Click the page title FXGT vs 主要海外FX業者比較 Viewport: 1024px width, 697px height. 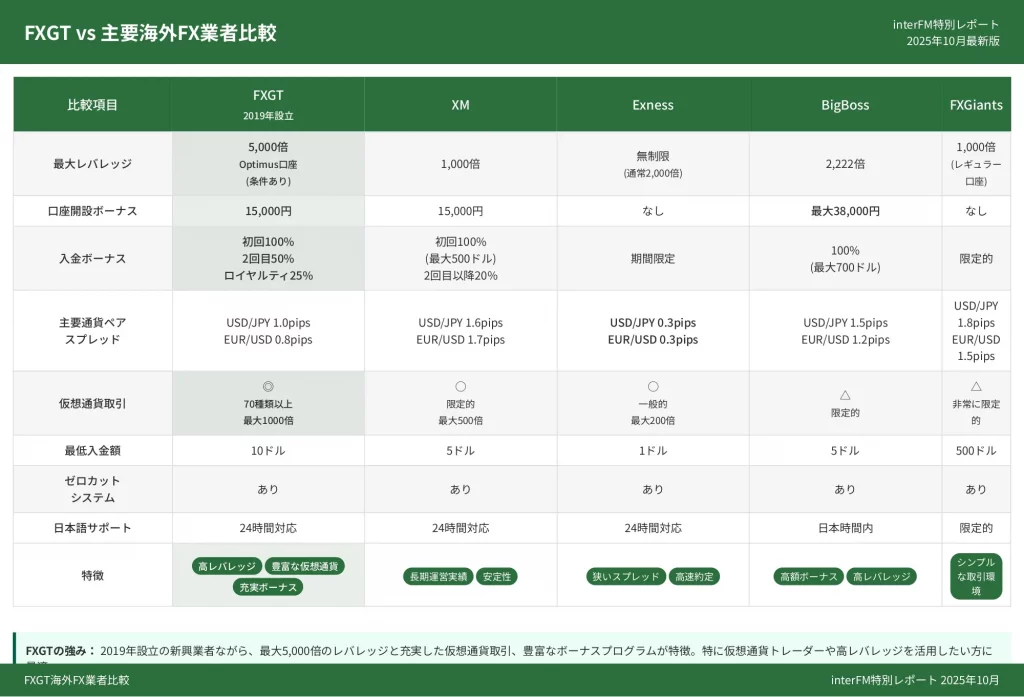150,32
